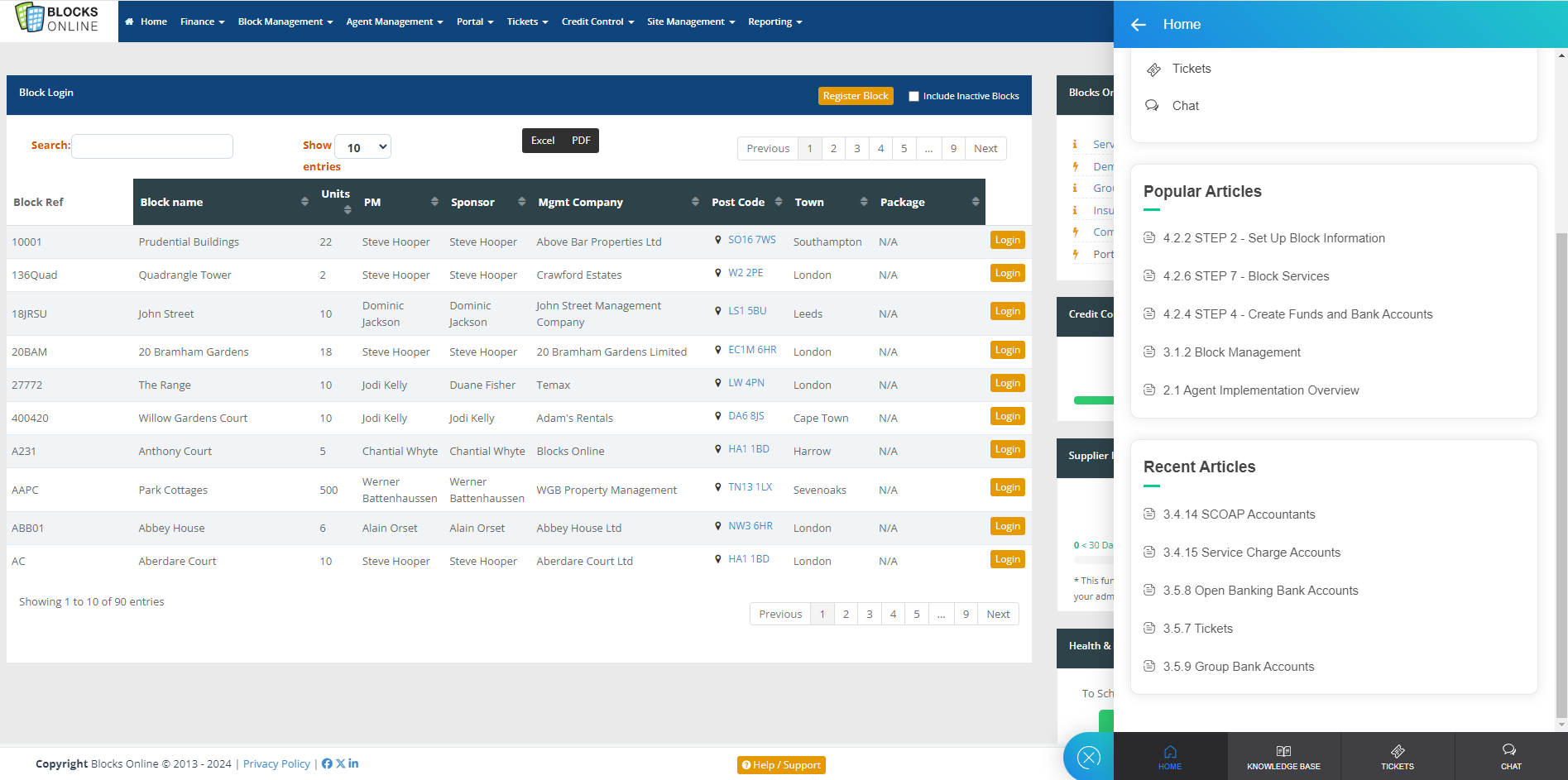Viewport: 1568px width, 780px height.
Task: Open article 3.1.2 Block Management
Action: tap(1231, 352)
